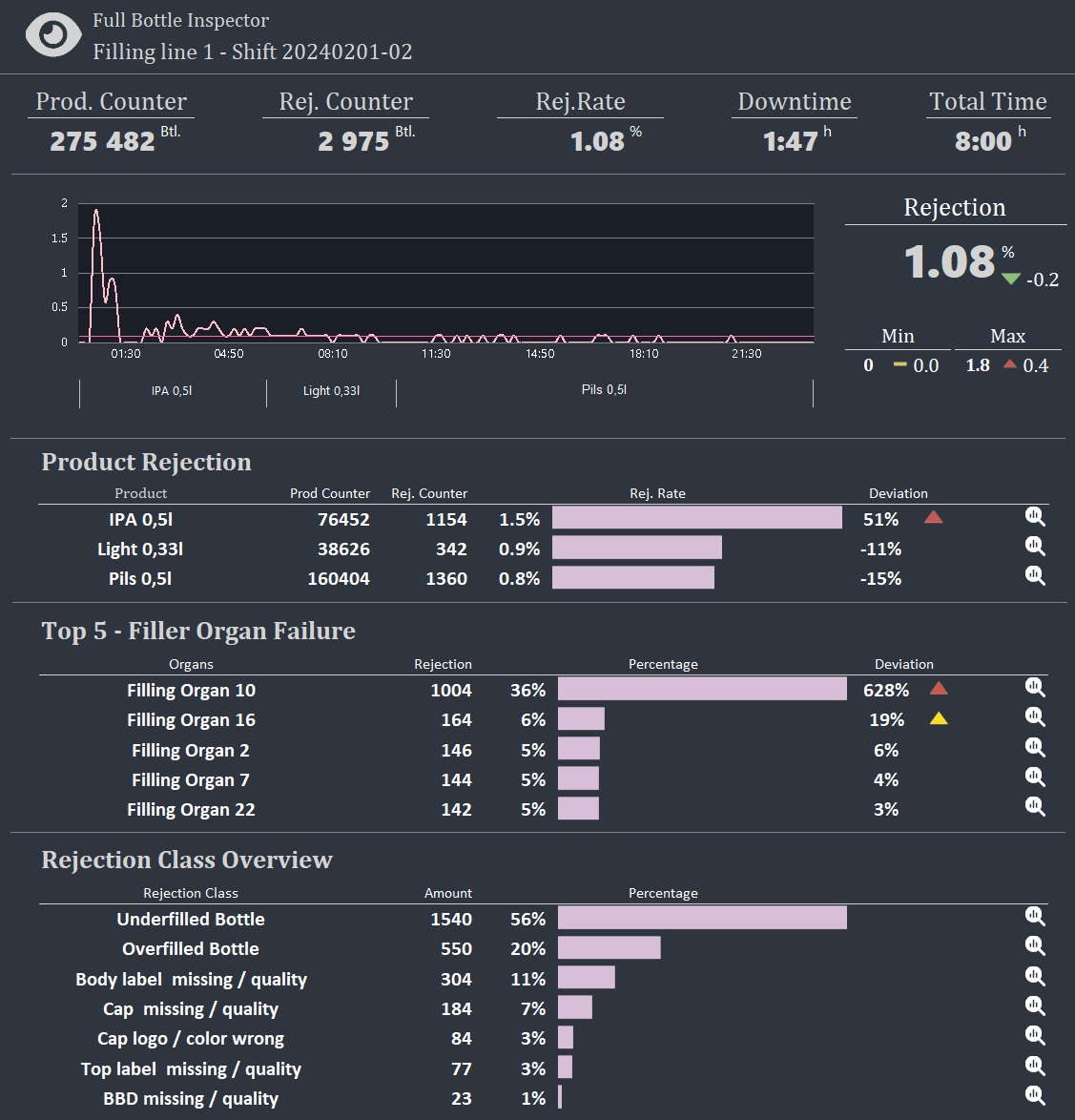Click the Max rejection value 1.8

pos(977,365)
